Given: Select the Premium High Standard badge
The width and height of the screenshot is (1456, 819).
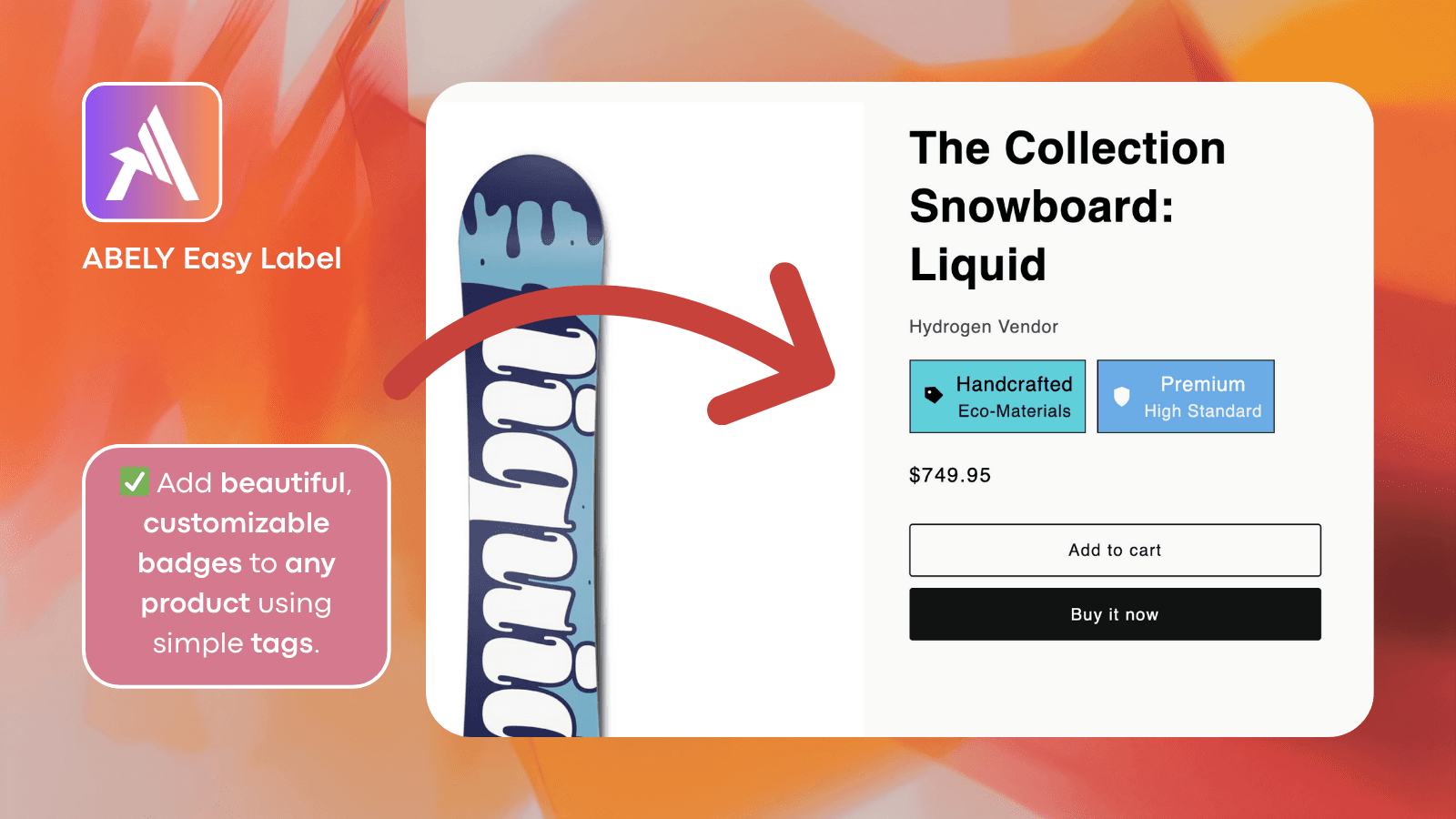Looking at the screenshot, I should pyautogui.click(x=1186, y=396).
